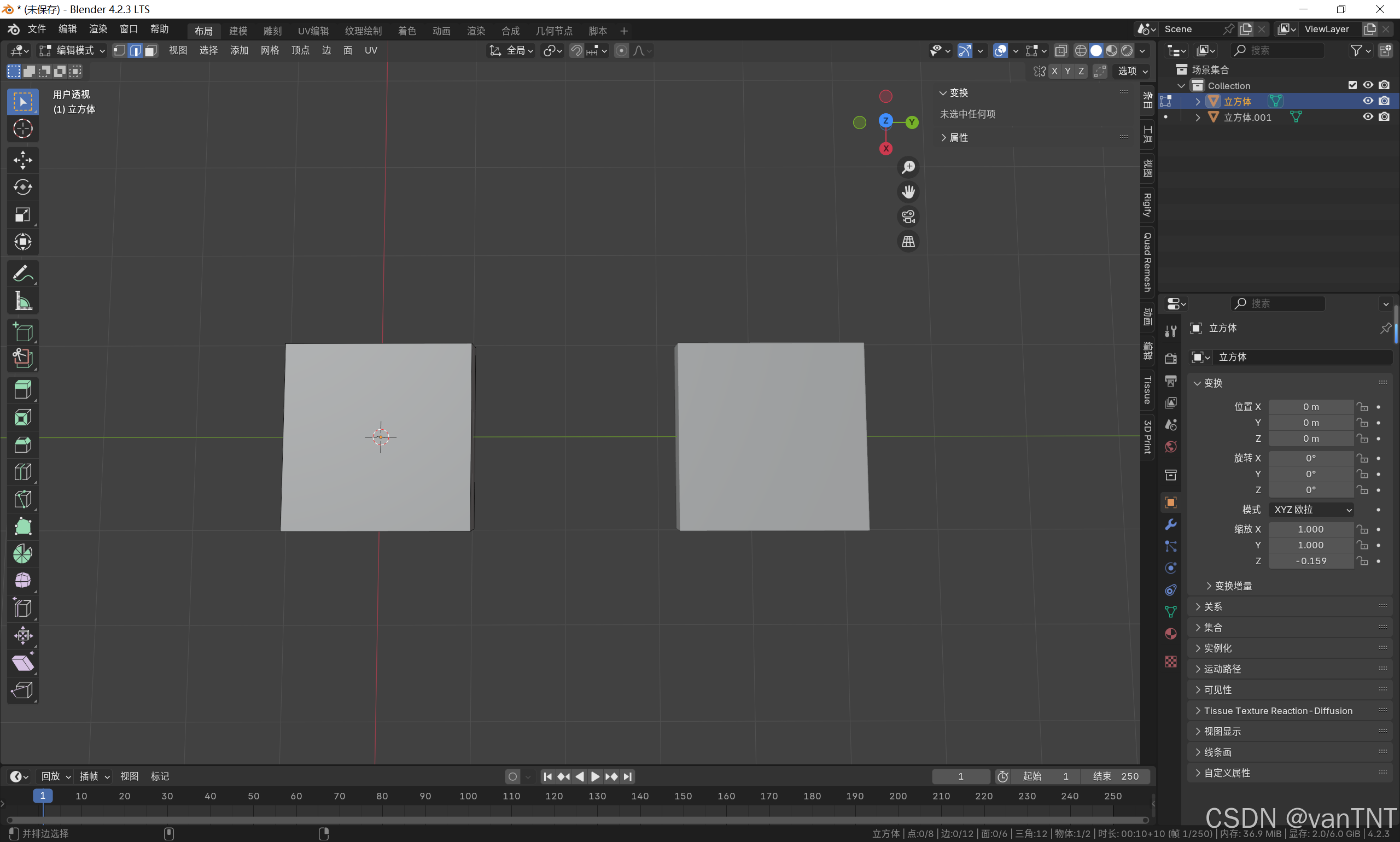The image size is (1400, 842).
Task: Hide 立方体.001 in the viewport
Action: click(x=1368, y=117)
